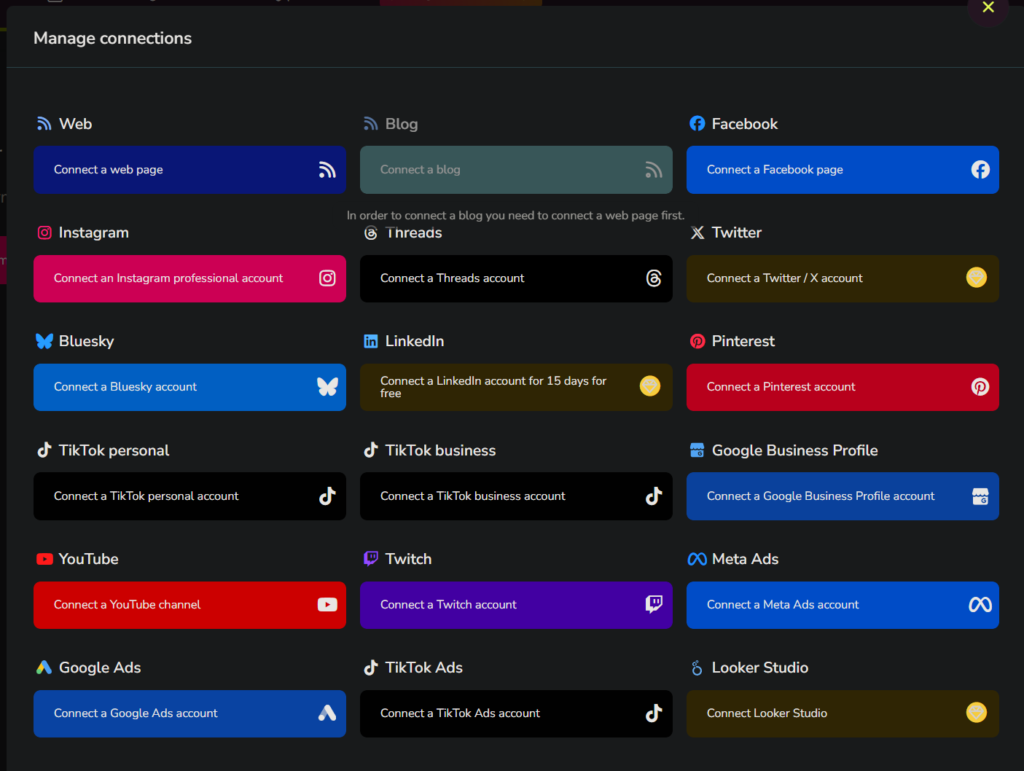Connect a TikTok Ads account
Screen dimensions: 1024x771
[x=500, y=714]
